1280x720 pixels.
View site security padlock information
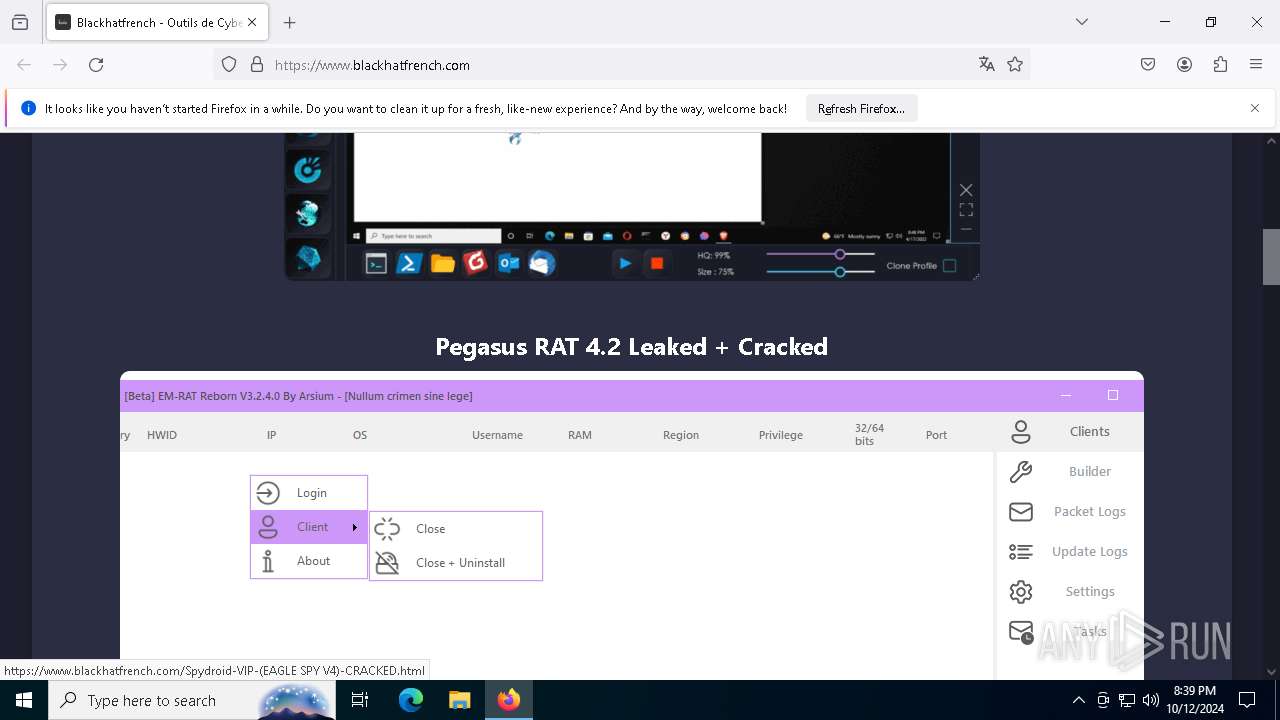point(257,64)
